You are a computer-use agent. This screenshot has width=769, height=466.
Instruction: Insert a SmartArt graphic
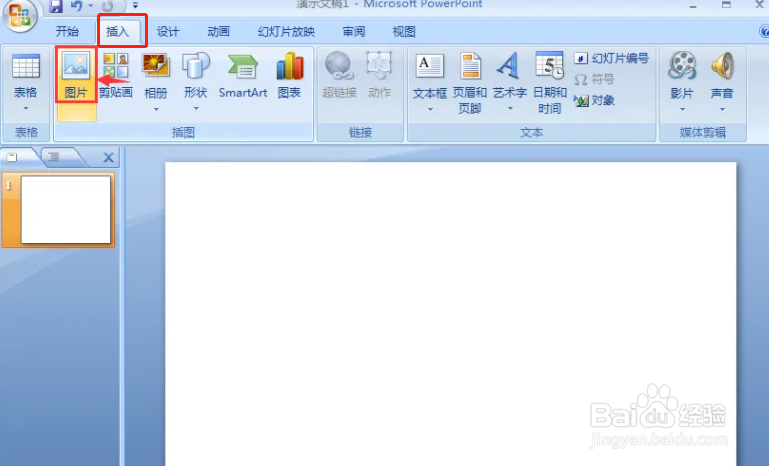[243, 76]
